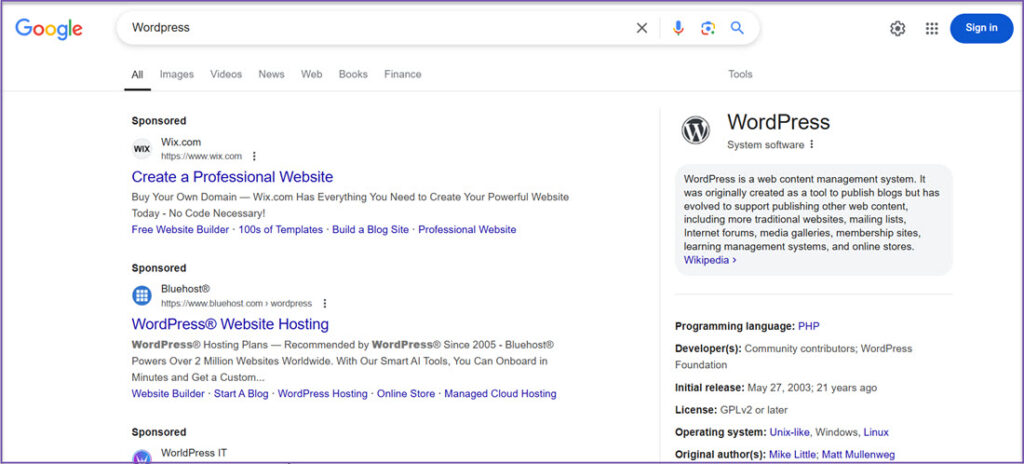Open quick settings gear icon

pos(897,29)
